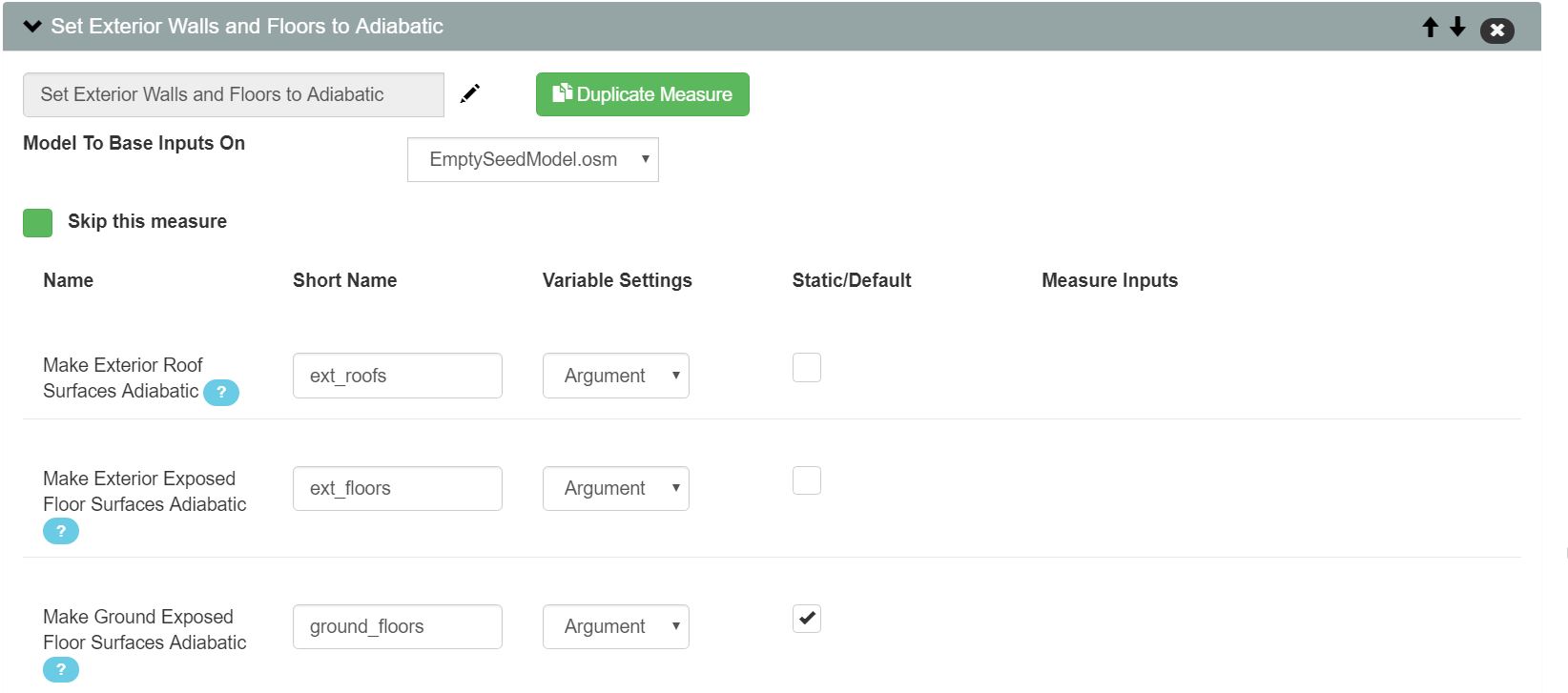Viewport: 1568px width, 693px height.
Task: Click the Static/Default column header
Action: pyautogui.click(x=852, y=280)
